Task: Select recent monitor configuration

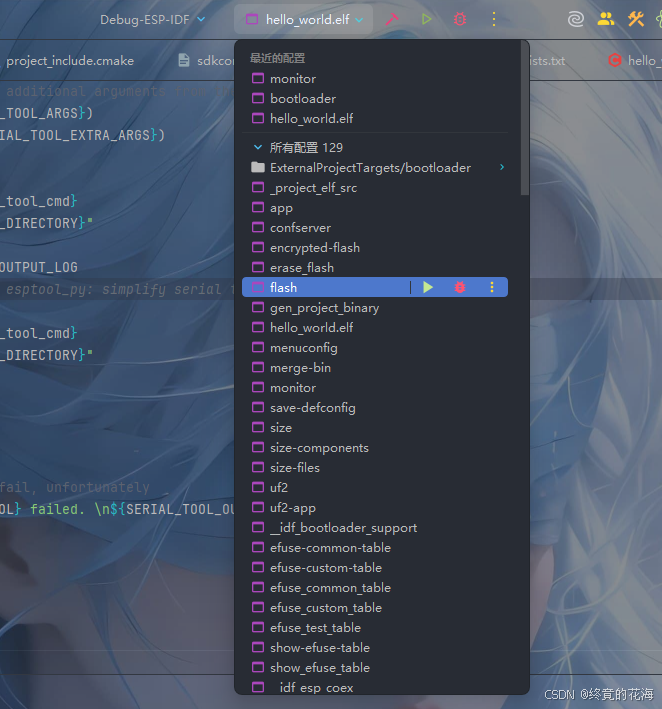Action: click(375, 79)
